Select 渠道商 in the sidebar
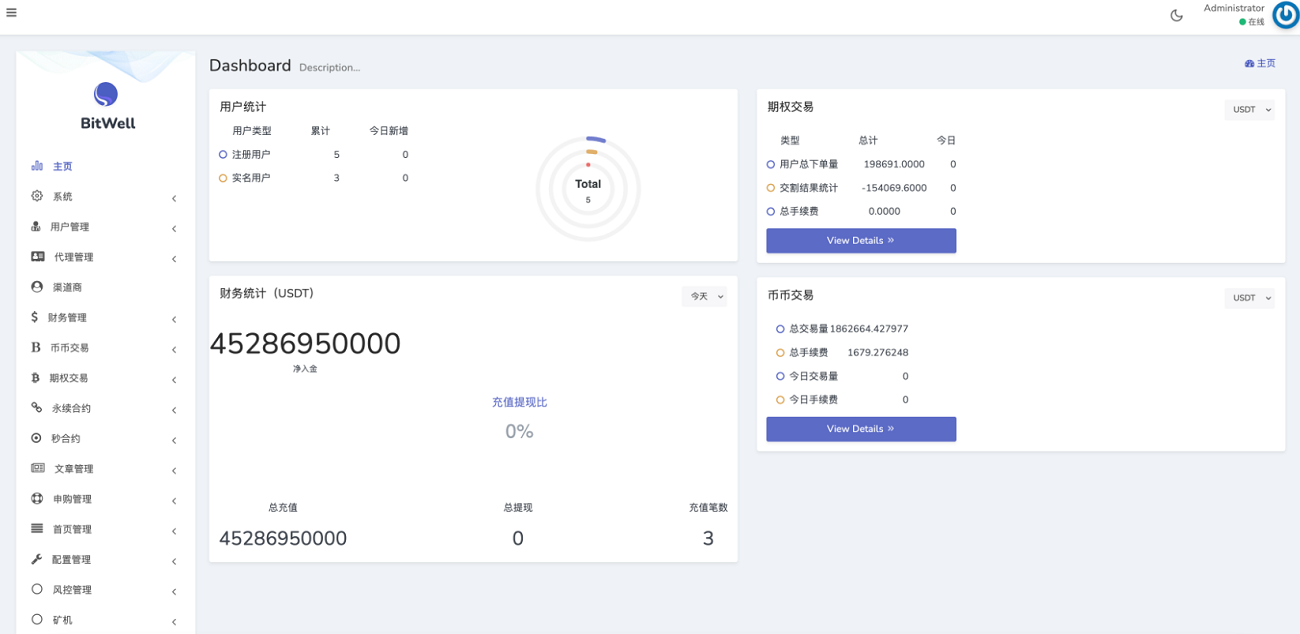The height and width of the screenshot is (634, 1300). coord(67,287)
